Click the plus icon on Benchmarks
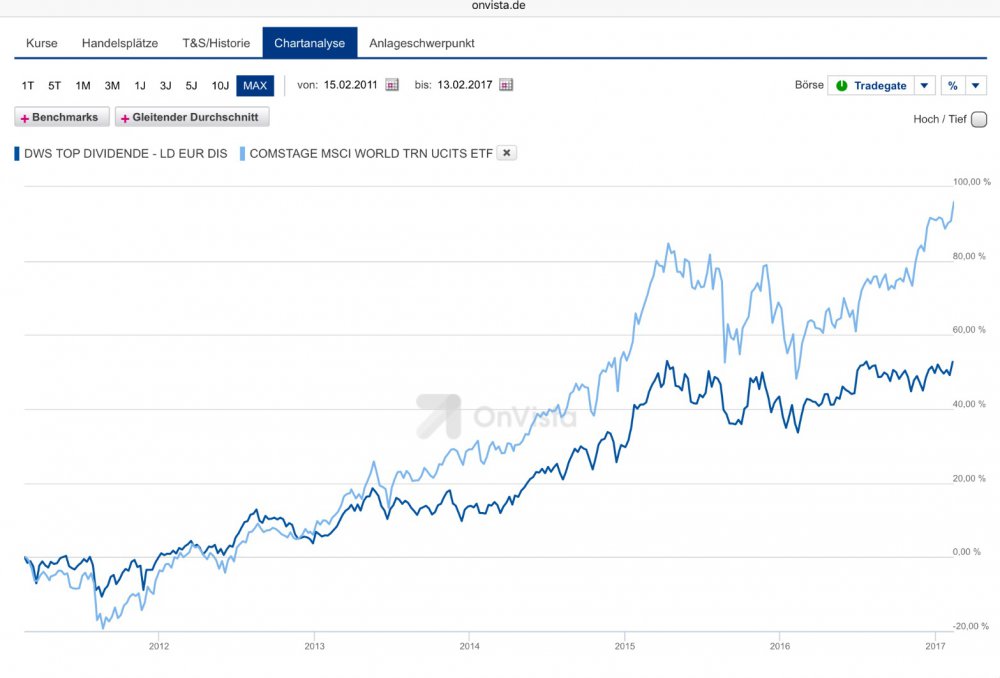The height and width of the screenshot is (678, 1000). pyautogui.click(x=25, y=118)
